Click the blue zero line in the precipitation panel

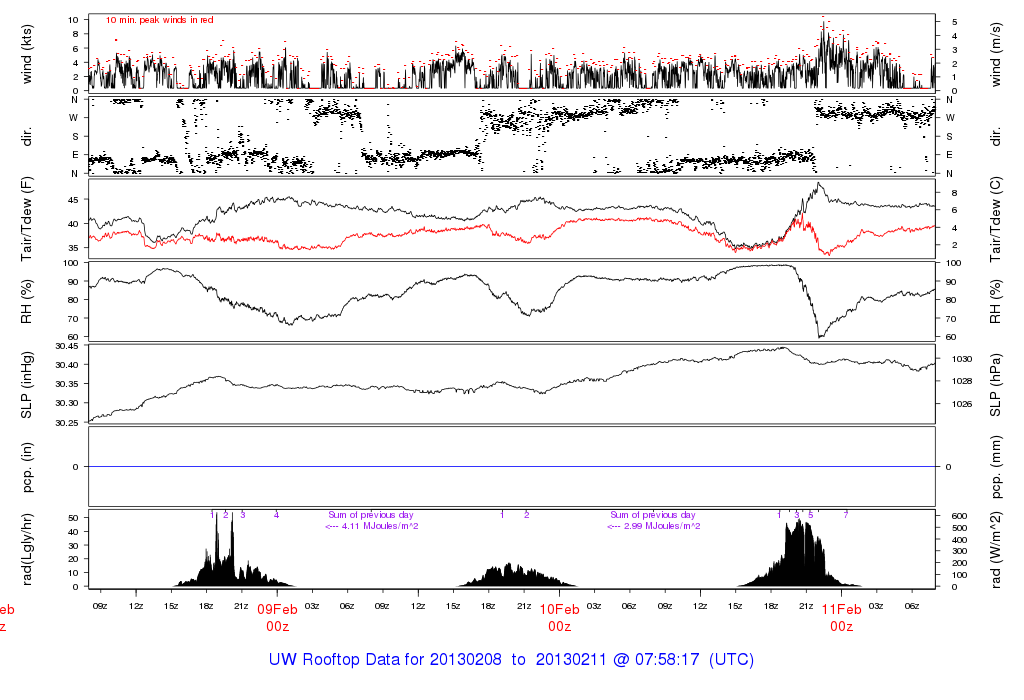tap(511, 467)
